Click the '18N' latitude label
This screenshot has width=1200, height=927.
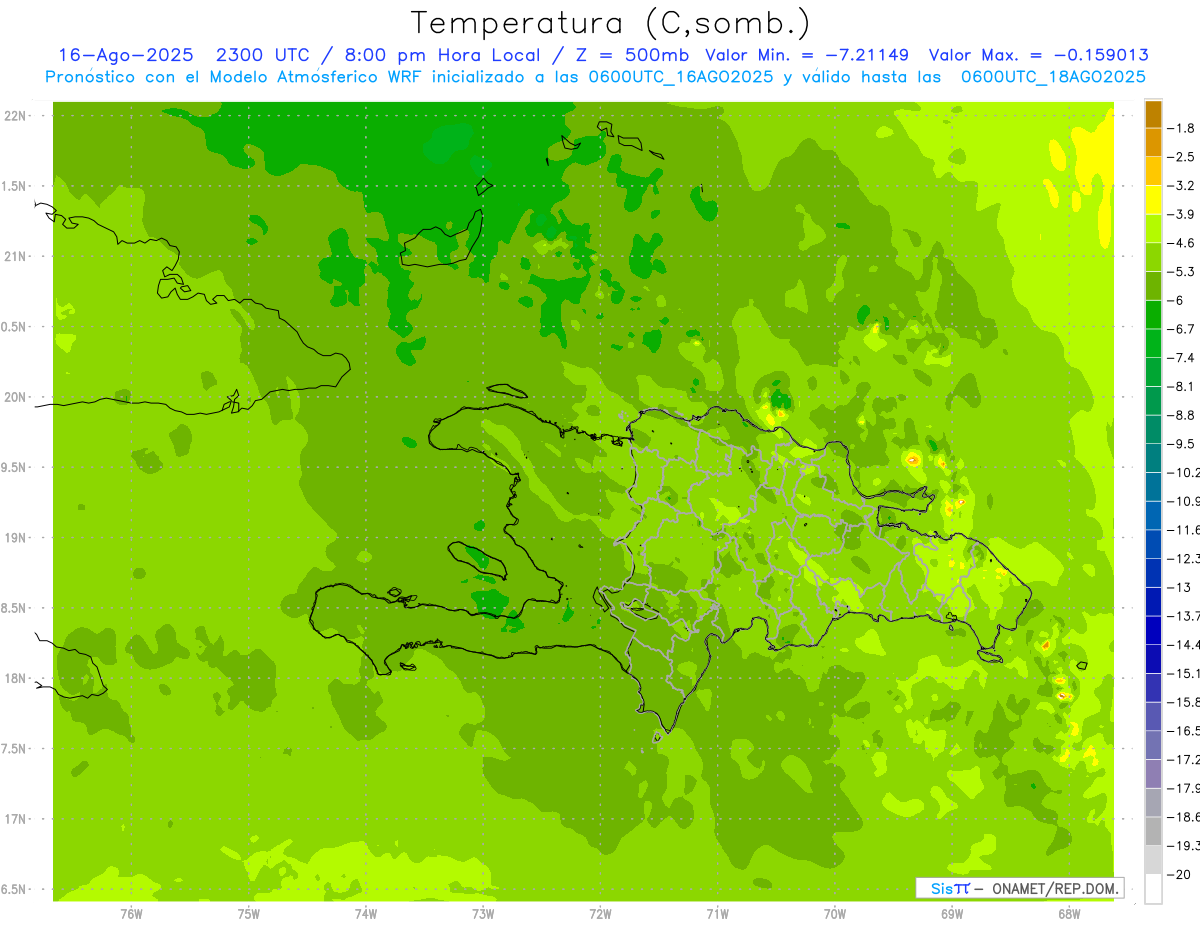pyautogui.click(x=16, y=678)
